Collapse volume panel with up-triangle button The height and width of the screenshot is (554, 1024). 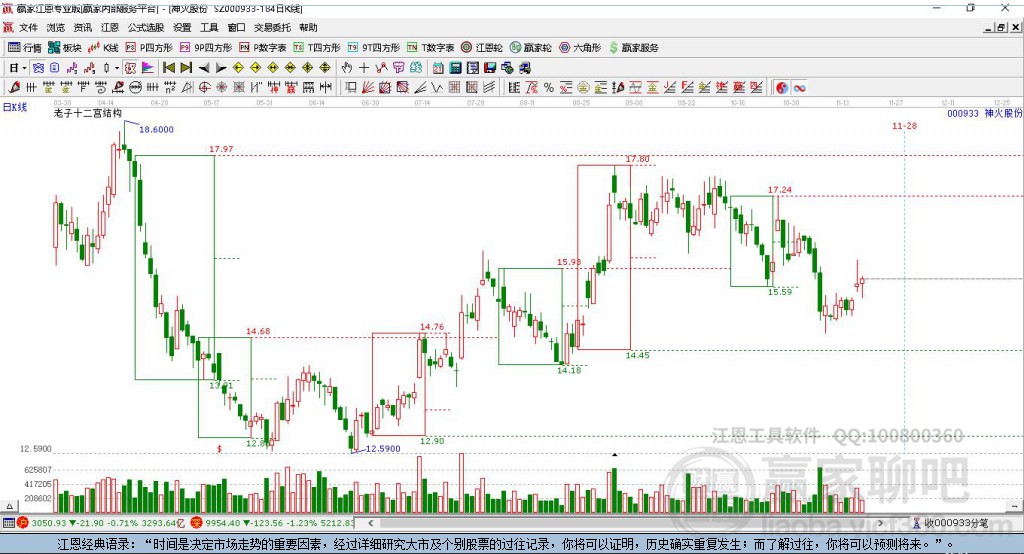click(x=9, y=506)
